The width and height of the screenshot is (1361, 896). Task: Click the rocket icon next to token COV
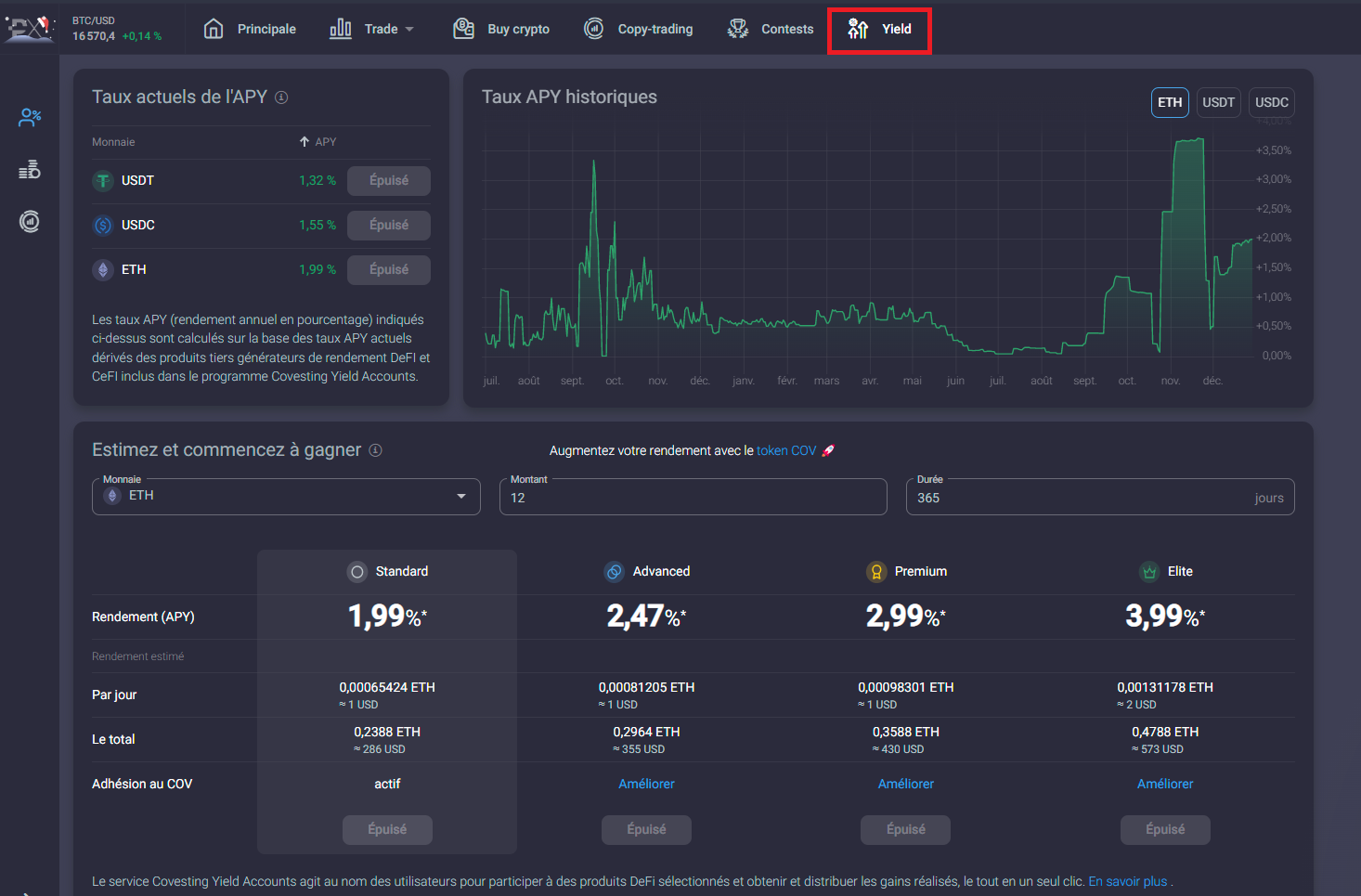(828, 450)
